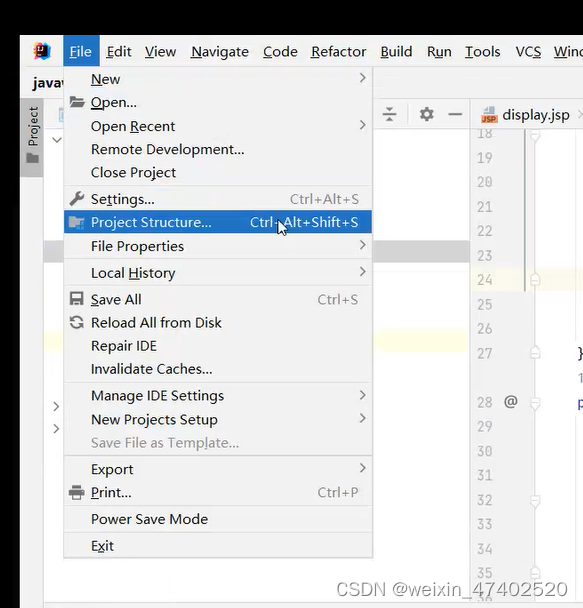Screen dimensions: 583x608
Task: Click the JSP file icon on display.jsp tab
Action: [x=489, y=115]
